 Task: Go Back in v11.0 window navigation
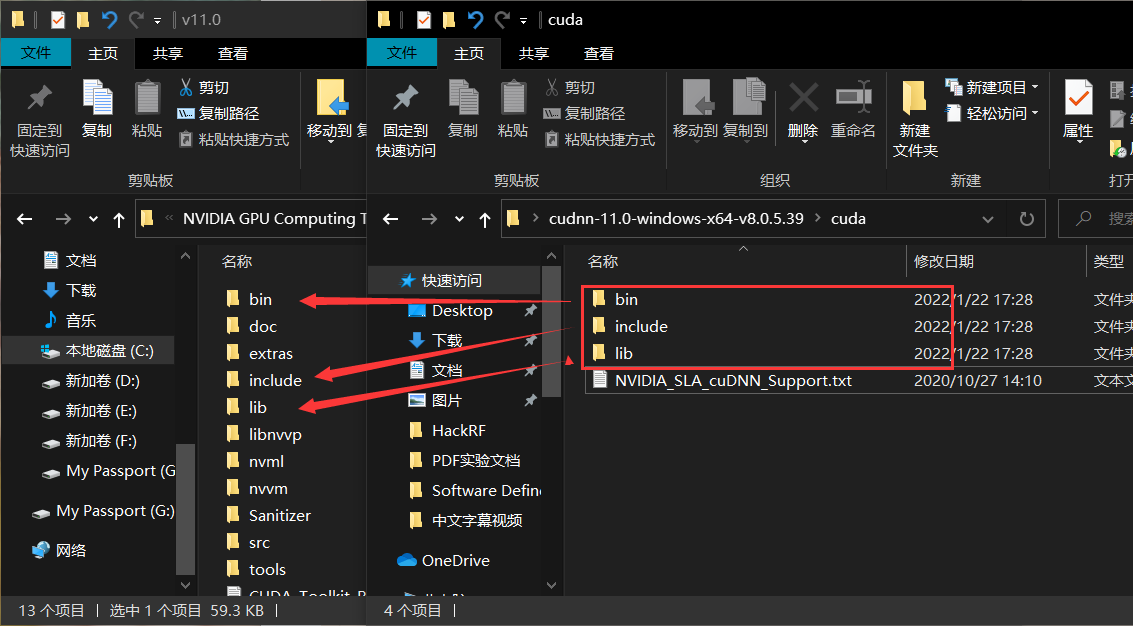pos(25,219)
